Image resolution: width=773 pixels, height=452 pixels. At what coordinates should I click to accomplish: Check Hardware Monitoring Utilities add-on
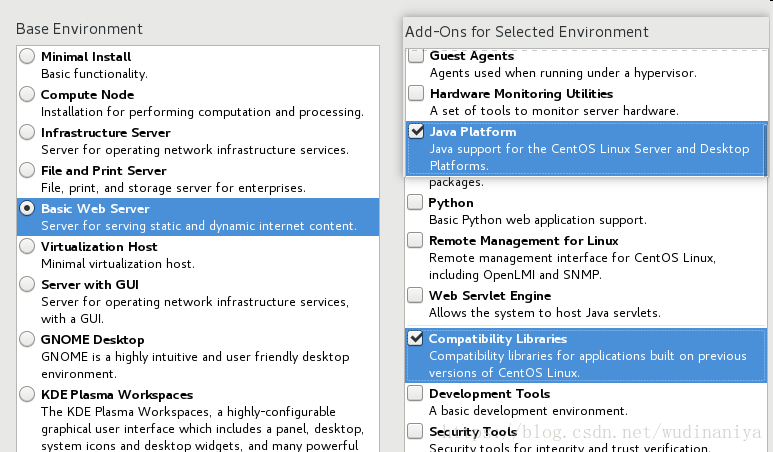(x=416, y=93)
